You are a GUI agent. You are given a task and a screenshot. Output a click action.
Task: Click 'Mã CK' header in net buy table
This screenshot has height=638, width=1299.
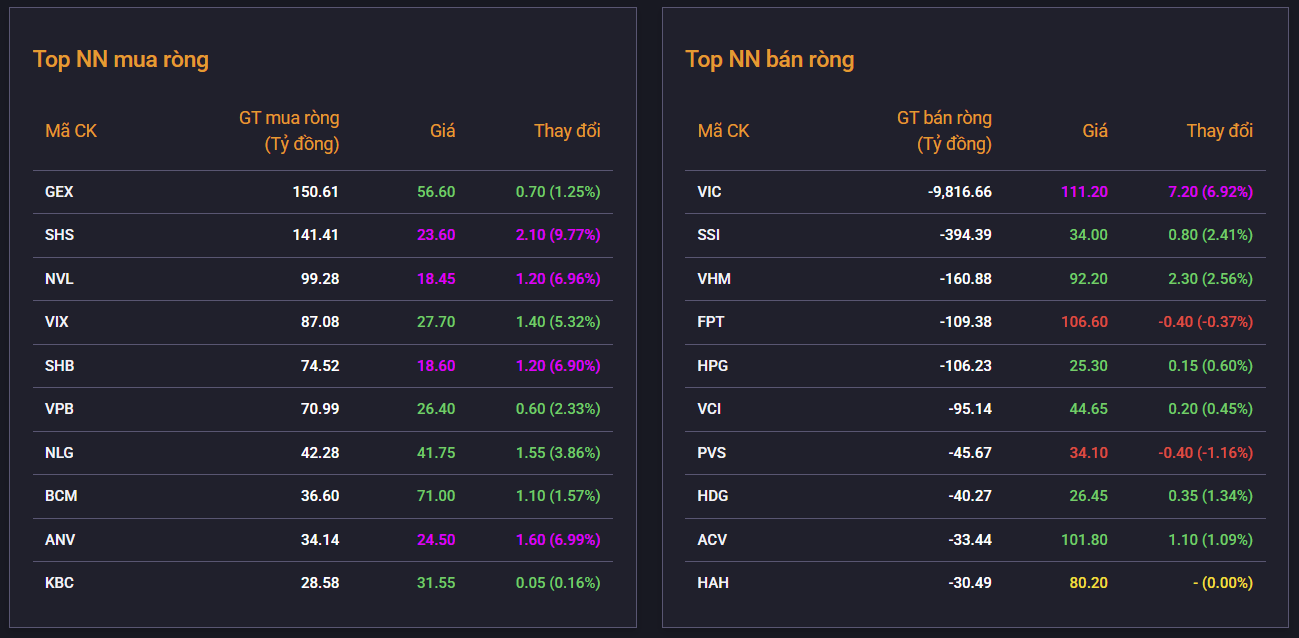pyautogui.click(x=71, y=131)
